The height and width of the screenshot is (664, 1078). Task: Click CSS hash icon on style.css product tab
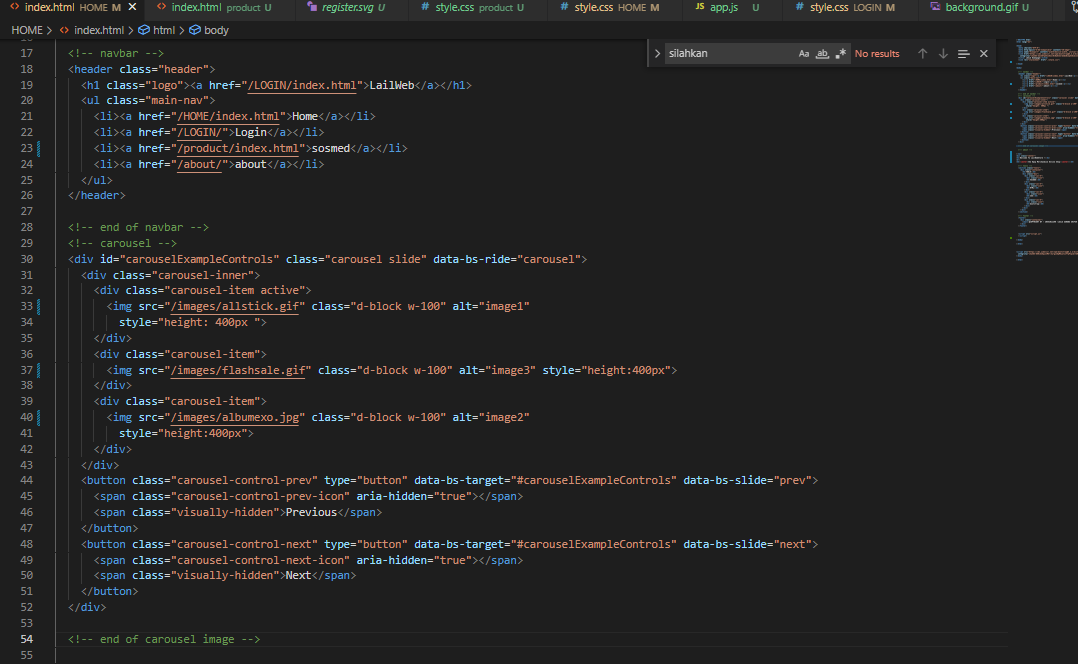click(425, 7)
